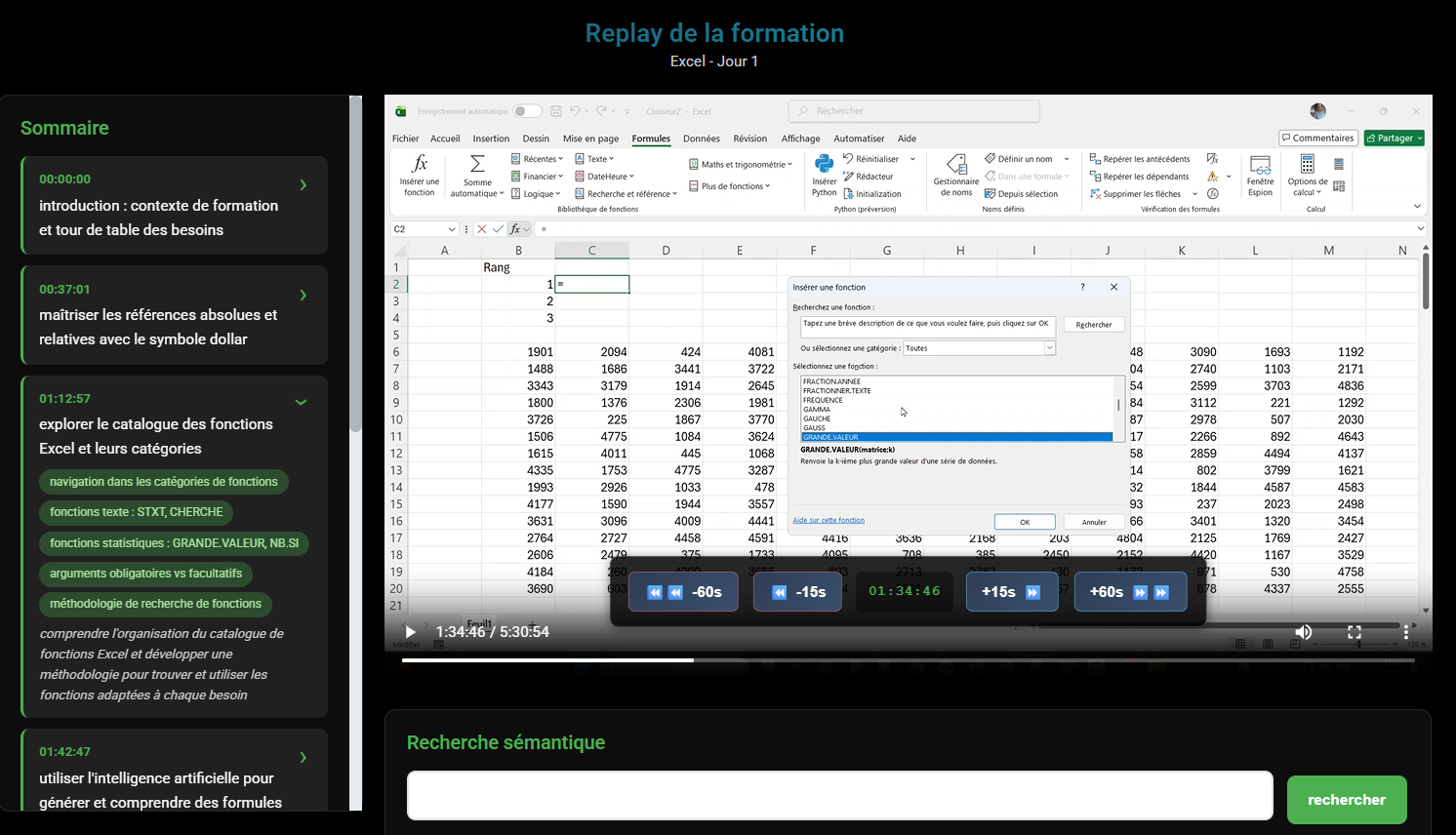Screen dimensions: 1456x835
Task: Skip back 60 seconds
Action: pos(683,592)
